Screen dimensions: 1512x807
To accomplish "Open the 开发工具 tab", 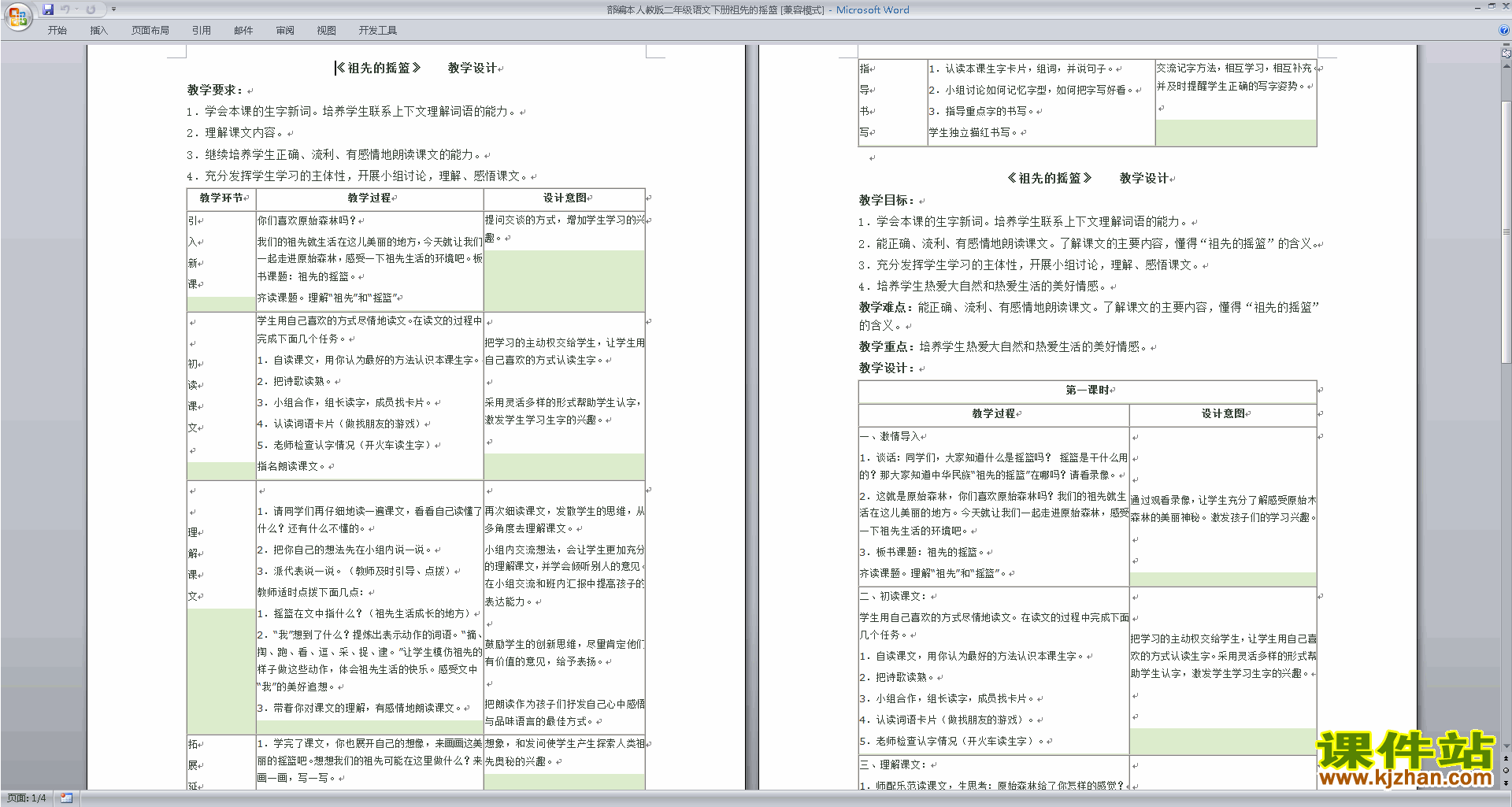I will (377, 31).
